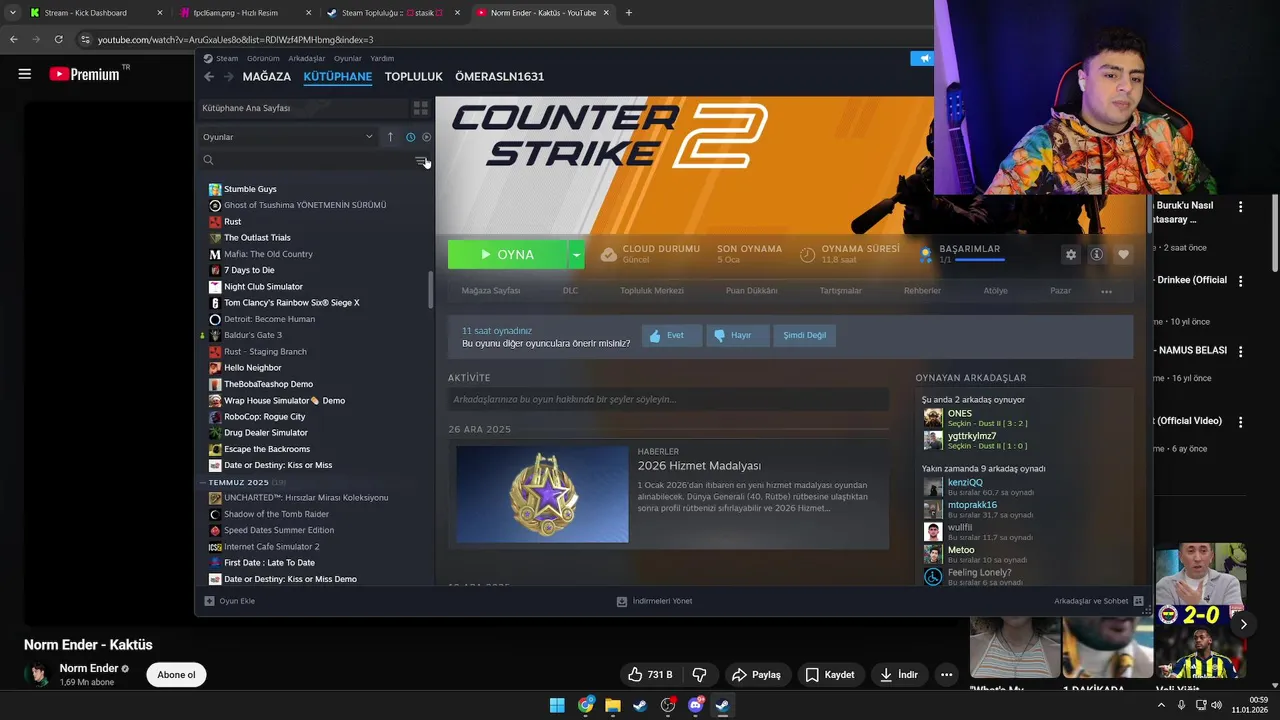This screenshot has height=720, width=1280.
Task: Open game settings gear icon for CS2
Action: click(x=1071, y=255)
